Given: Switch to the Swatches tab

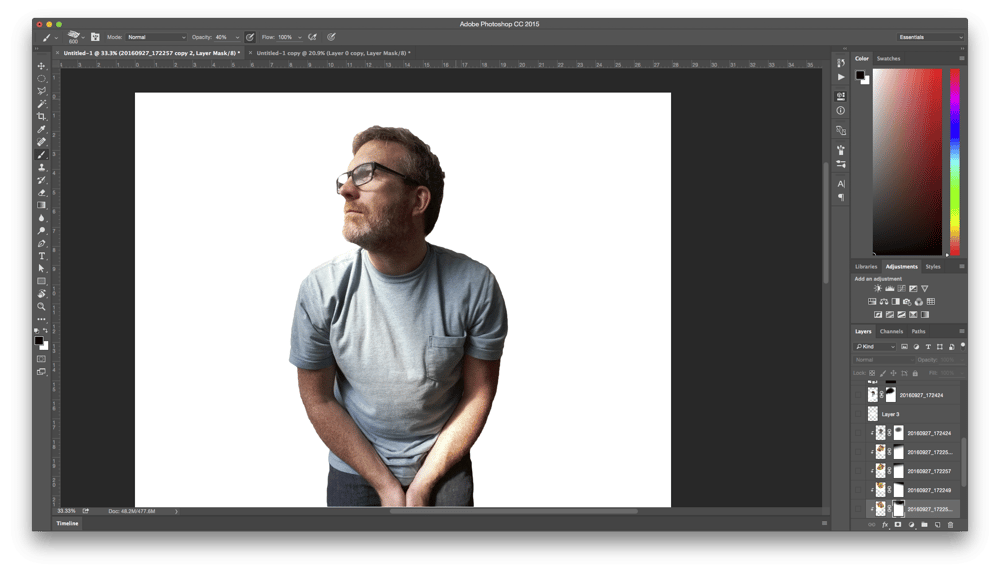Looking at the screenshot, I should tap(888, 59).
